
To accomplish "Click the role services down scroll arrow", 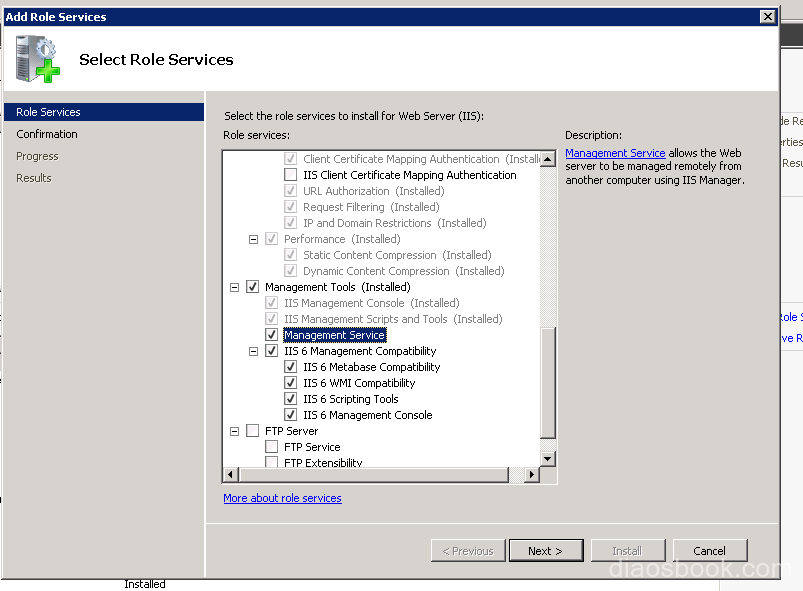I will point(548,458).
